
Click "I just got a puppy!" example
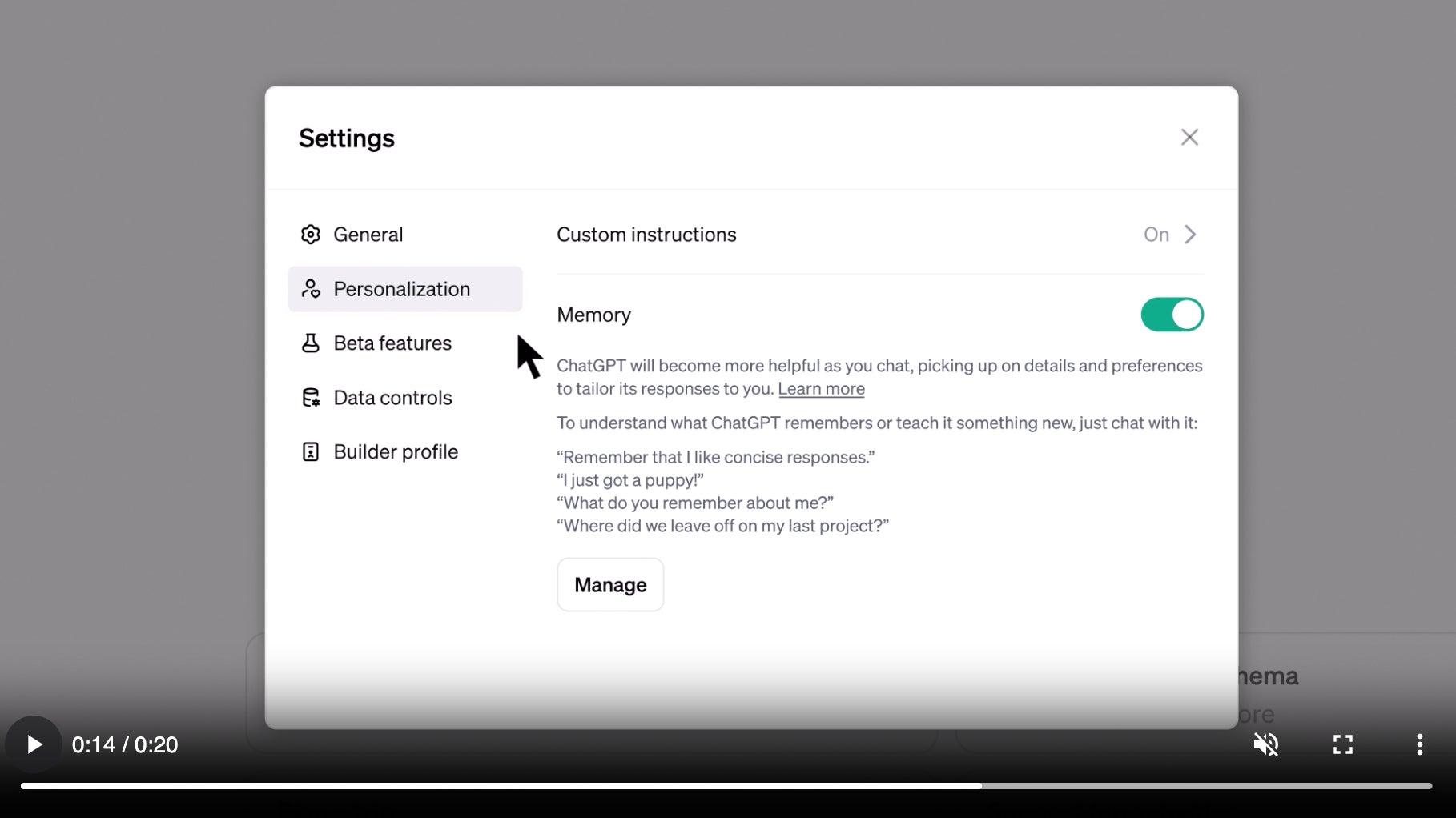click(629, 480)
